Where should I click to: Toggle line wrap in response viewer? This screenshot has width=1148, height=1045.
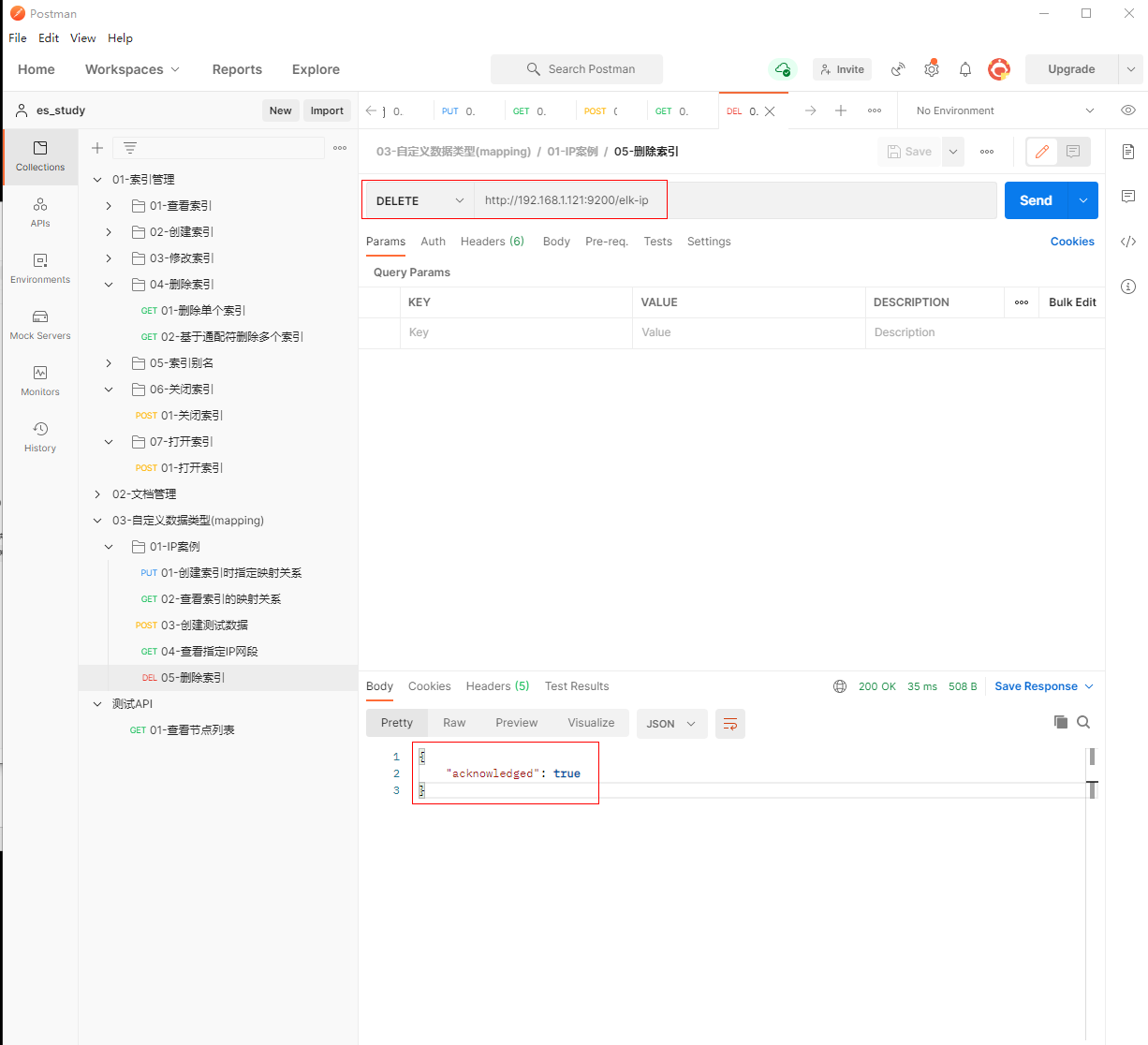[x=730, y=724]
